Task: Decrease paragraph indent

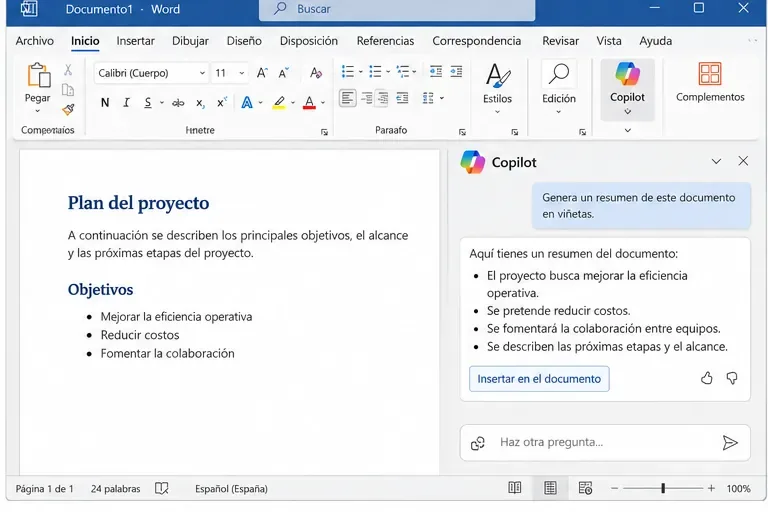Action: tap(435, 72)
